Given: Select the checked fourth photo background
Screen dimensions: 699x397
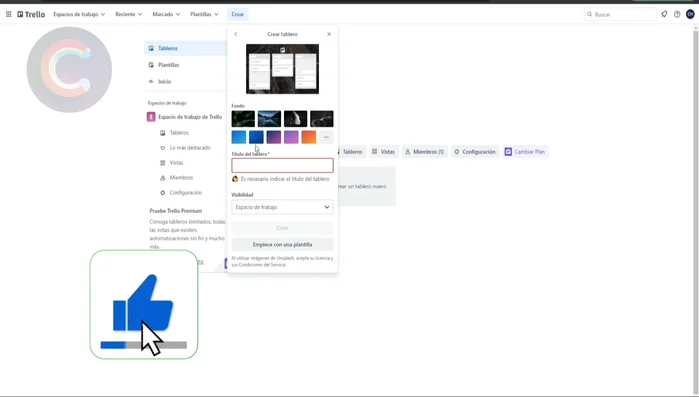Looking at the screenshot, I should tap(322, 119).
